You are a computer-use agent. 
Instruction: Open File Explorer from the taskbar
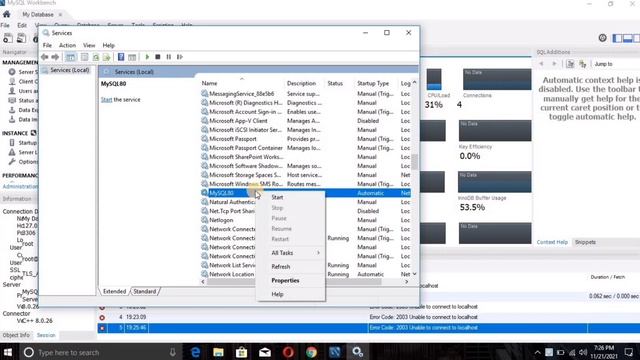(218, 352)
